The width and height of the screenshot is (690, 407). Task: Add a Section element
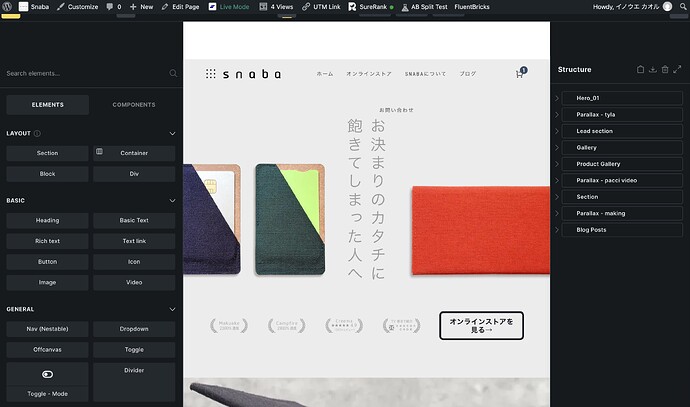point(48,153)
